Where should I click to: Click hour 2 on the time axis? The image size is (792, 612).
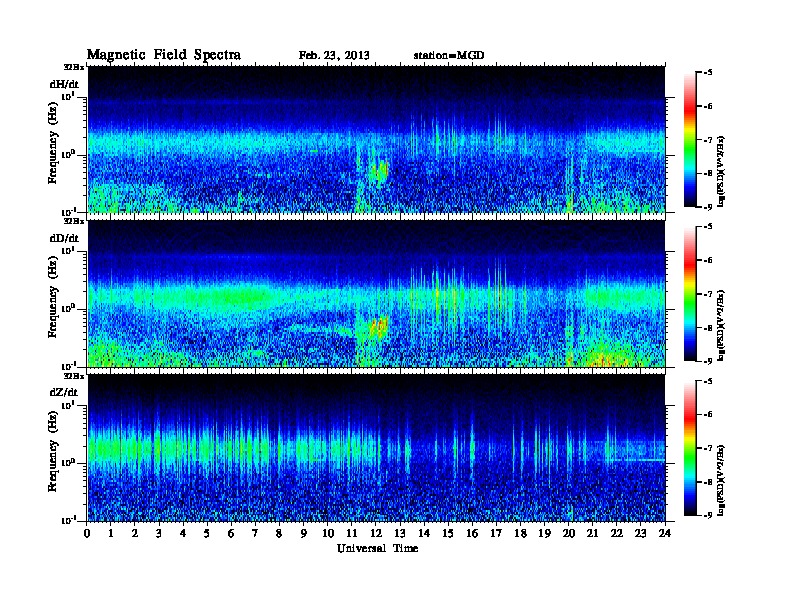click(135, 533)
